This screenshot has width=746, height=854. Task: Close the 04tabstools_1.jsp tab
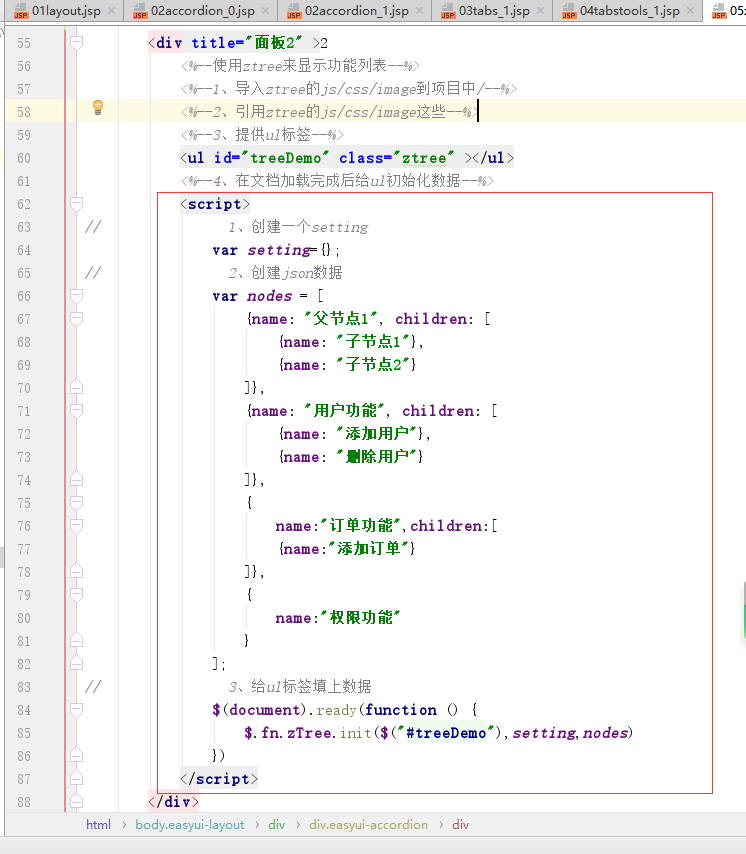coord(690,11)
